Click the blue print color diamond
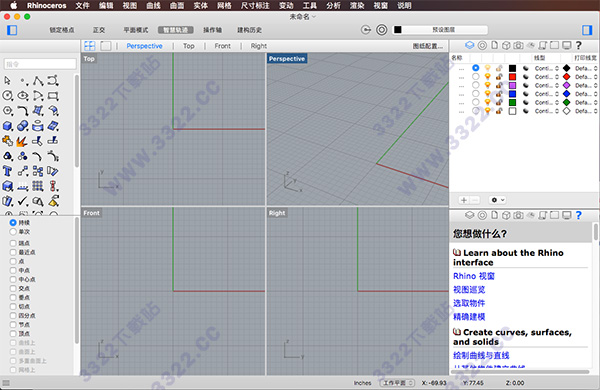 567,94
